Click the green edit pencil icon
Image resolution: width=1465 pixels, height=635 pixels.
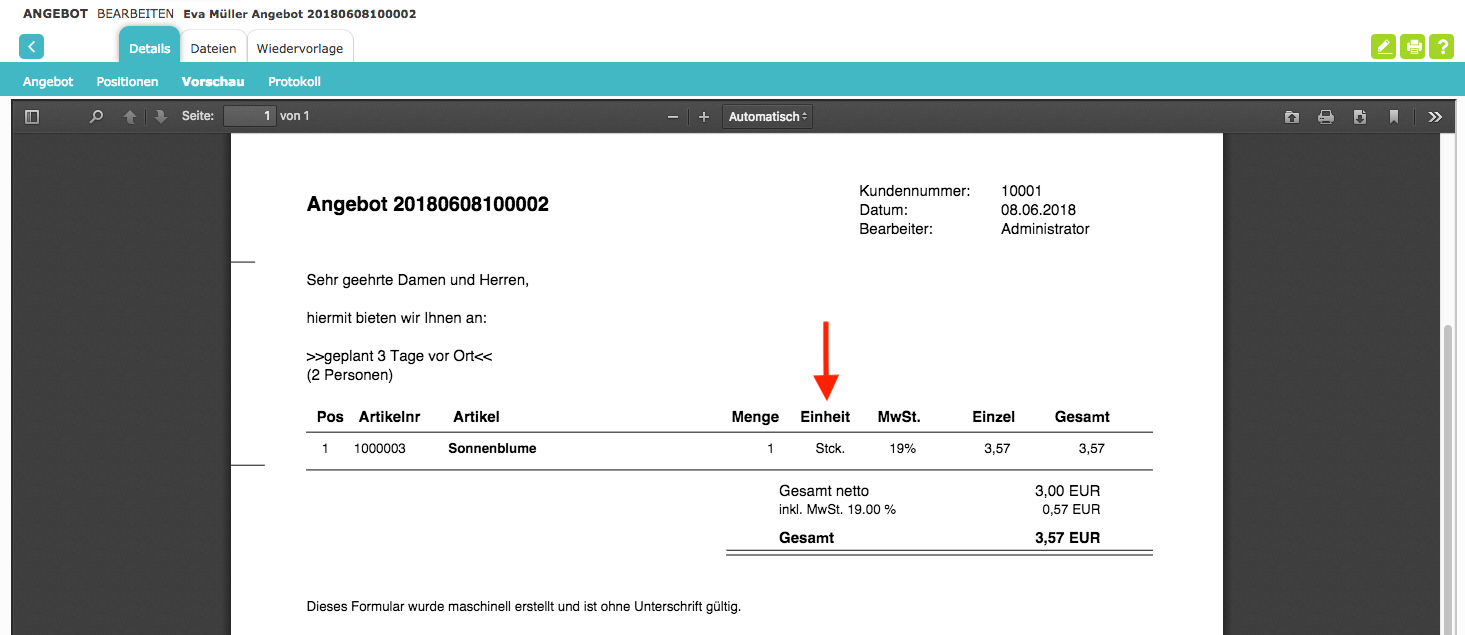1383,47
